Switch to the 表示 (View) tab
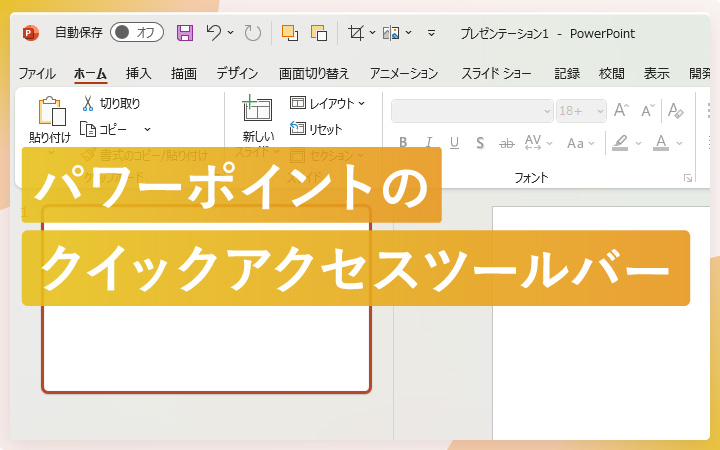 [657, 73]
